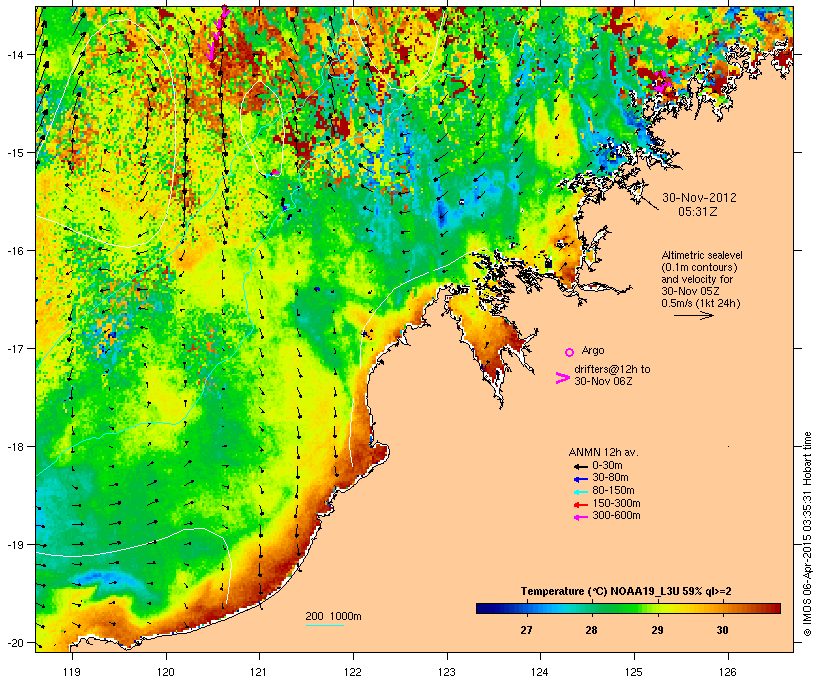Click the colorbar tick label '28'
The width and height of the screenshot is (820, 680).
[591, 630]
